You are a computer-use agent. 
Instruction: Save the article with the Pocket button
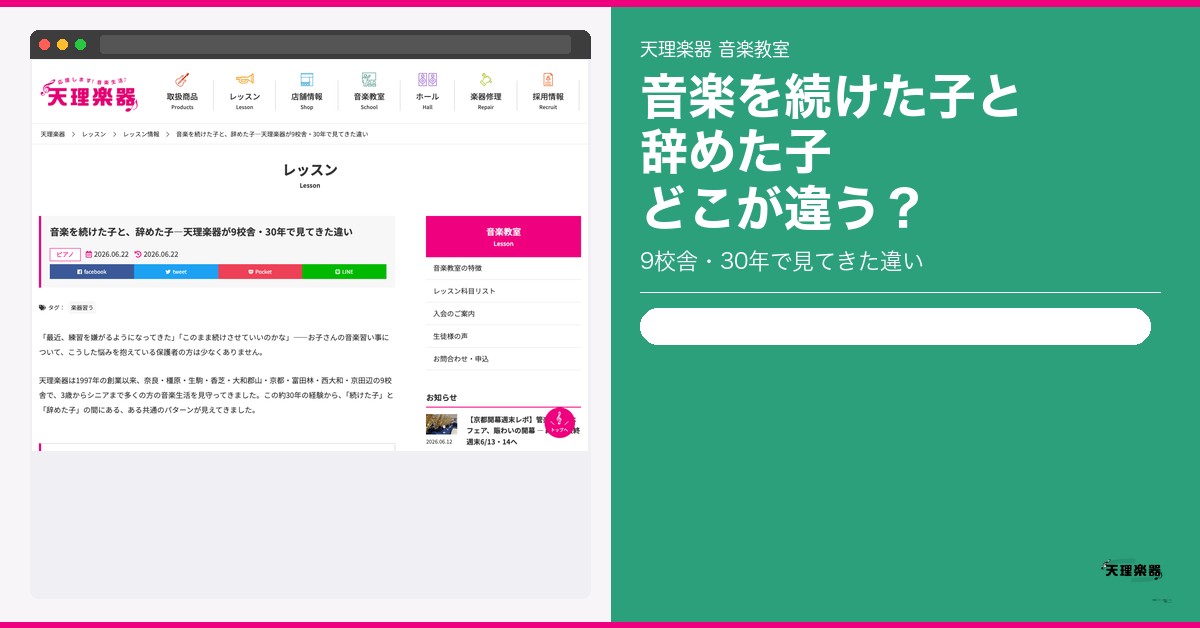click(x=260, y=271)
